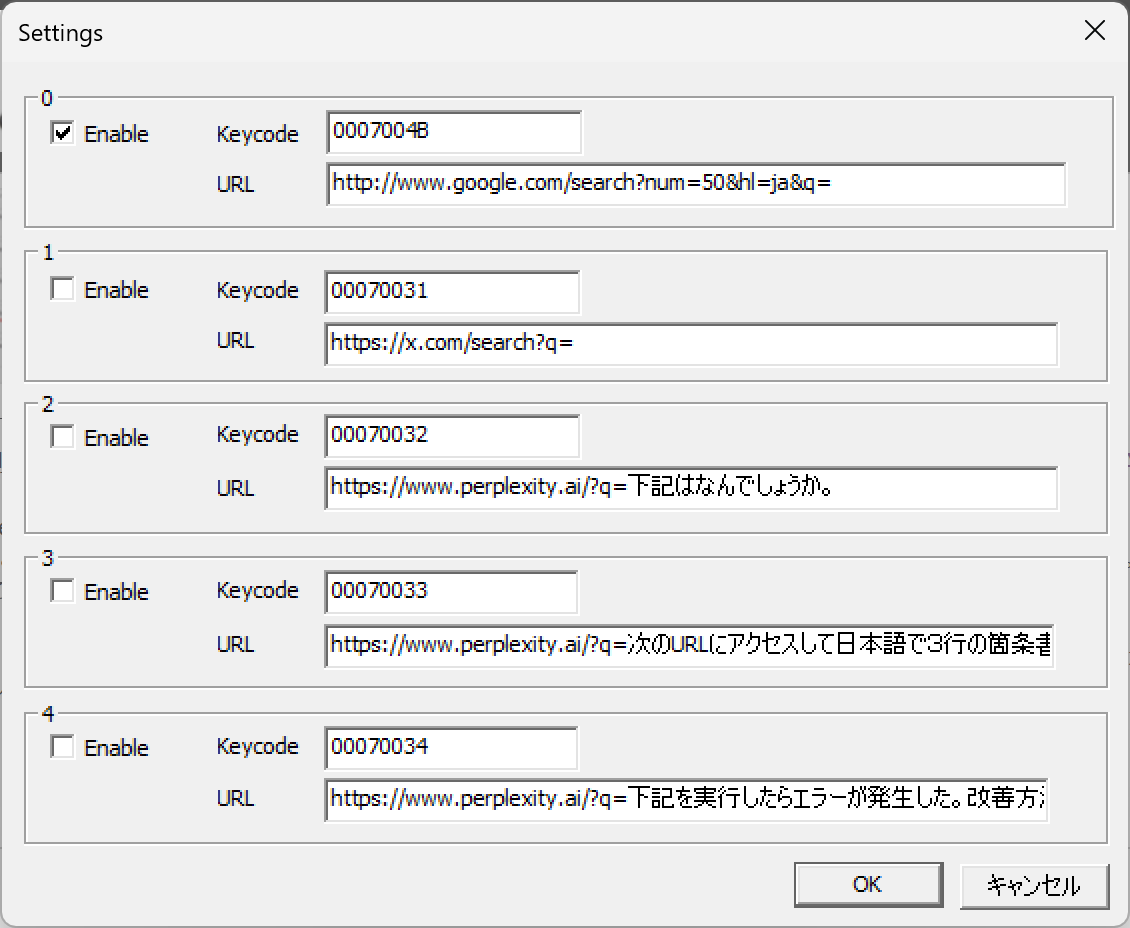This screenshot has height=928, width=1130.
Task: Close the Settings dialog with X
Action: [x=1095, y=32]
